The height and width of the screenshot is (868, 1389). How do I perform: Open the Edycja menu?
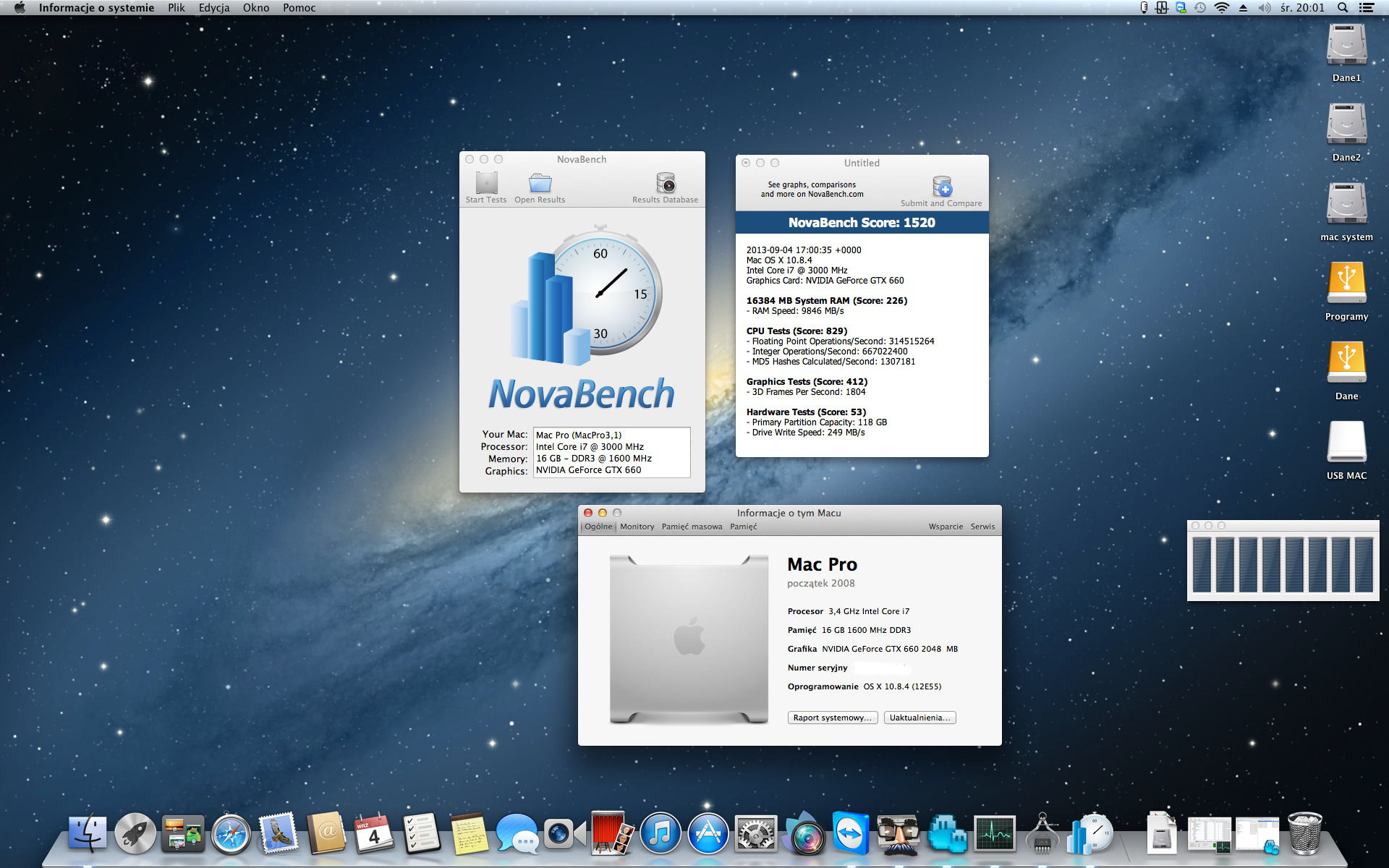tap(214, 8)
